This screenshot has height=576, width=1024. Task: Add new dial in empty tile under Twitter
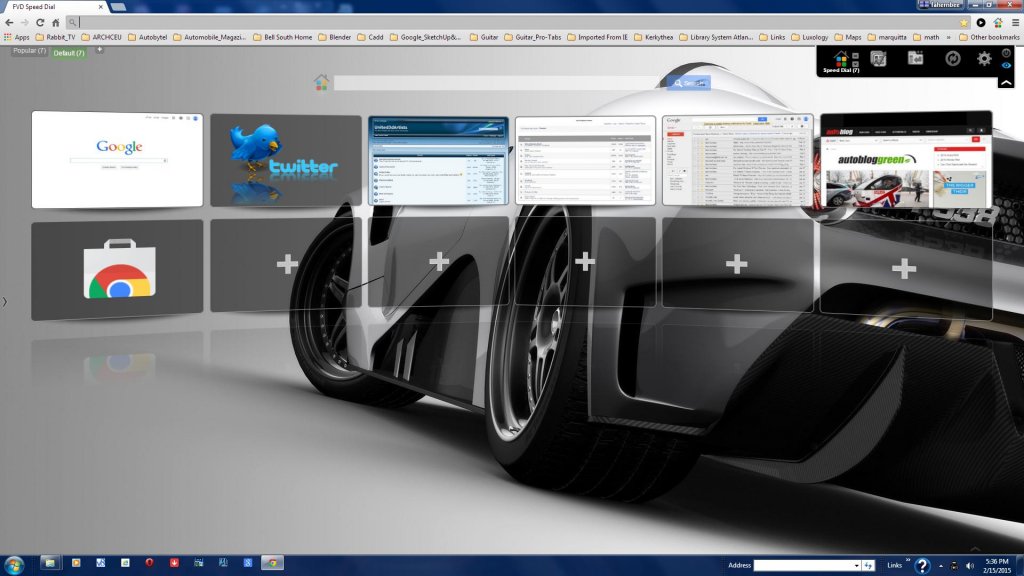tap(286, 264)
